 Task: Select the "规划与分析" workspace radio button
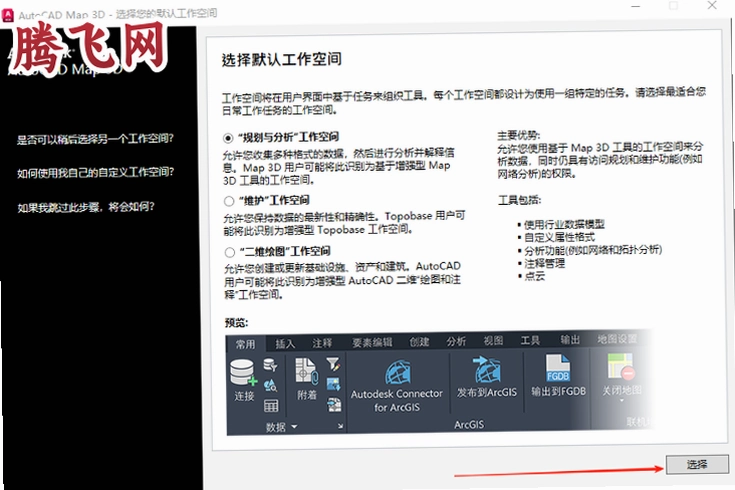[228, 138]
